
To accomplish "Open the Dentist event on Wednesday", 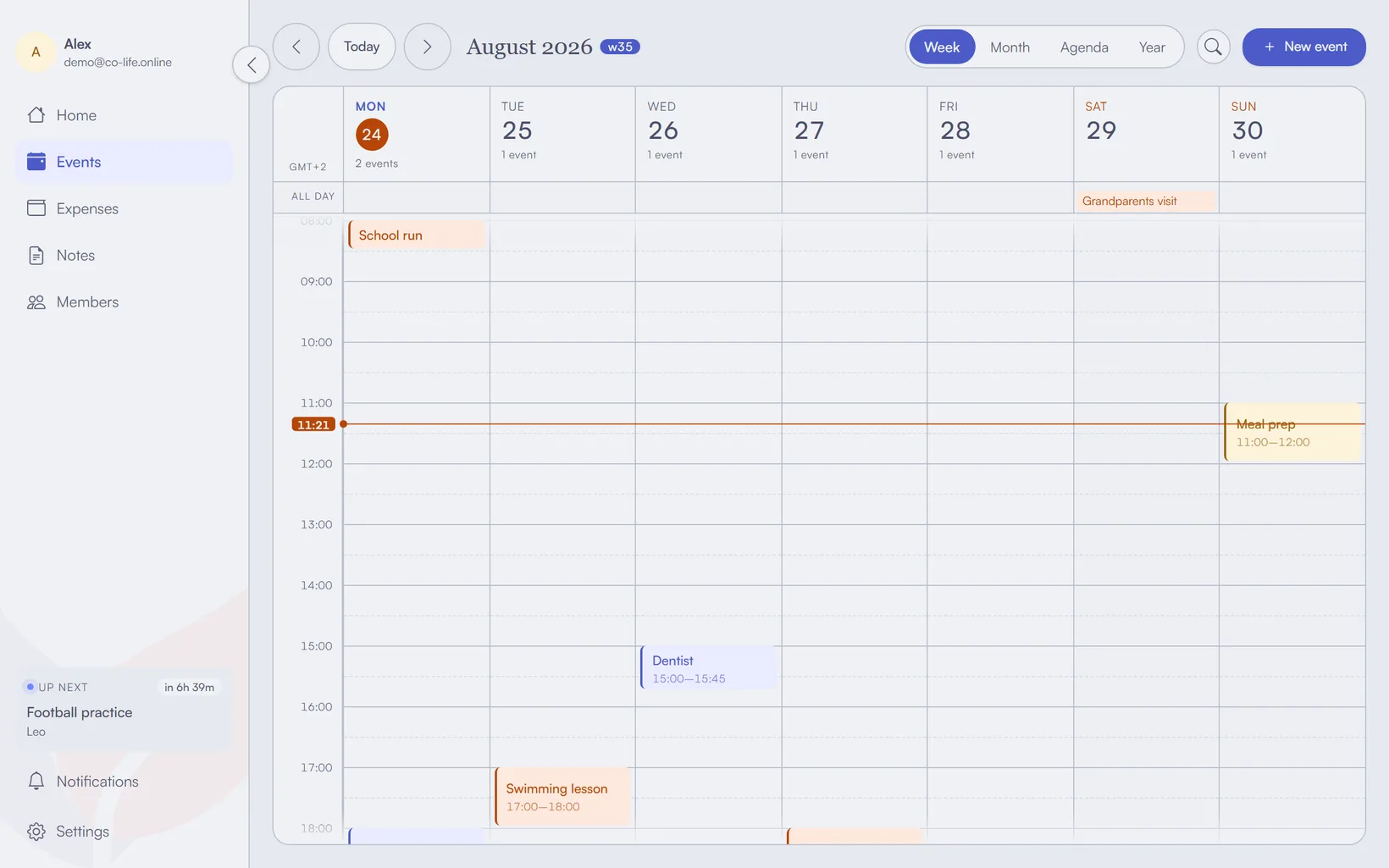I will point(708,667).
